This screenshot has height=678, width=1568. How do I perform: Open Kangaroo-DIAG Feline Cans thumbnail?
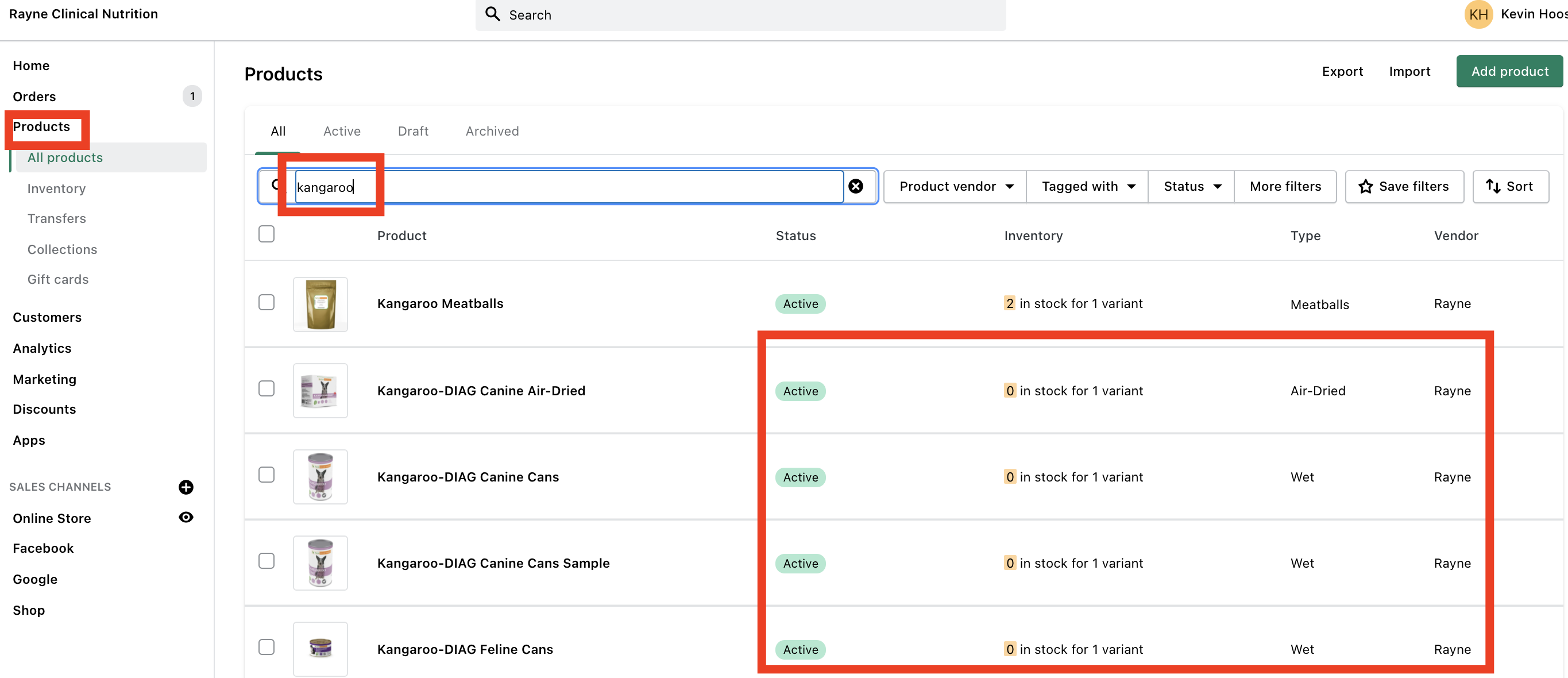320,648
